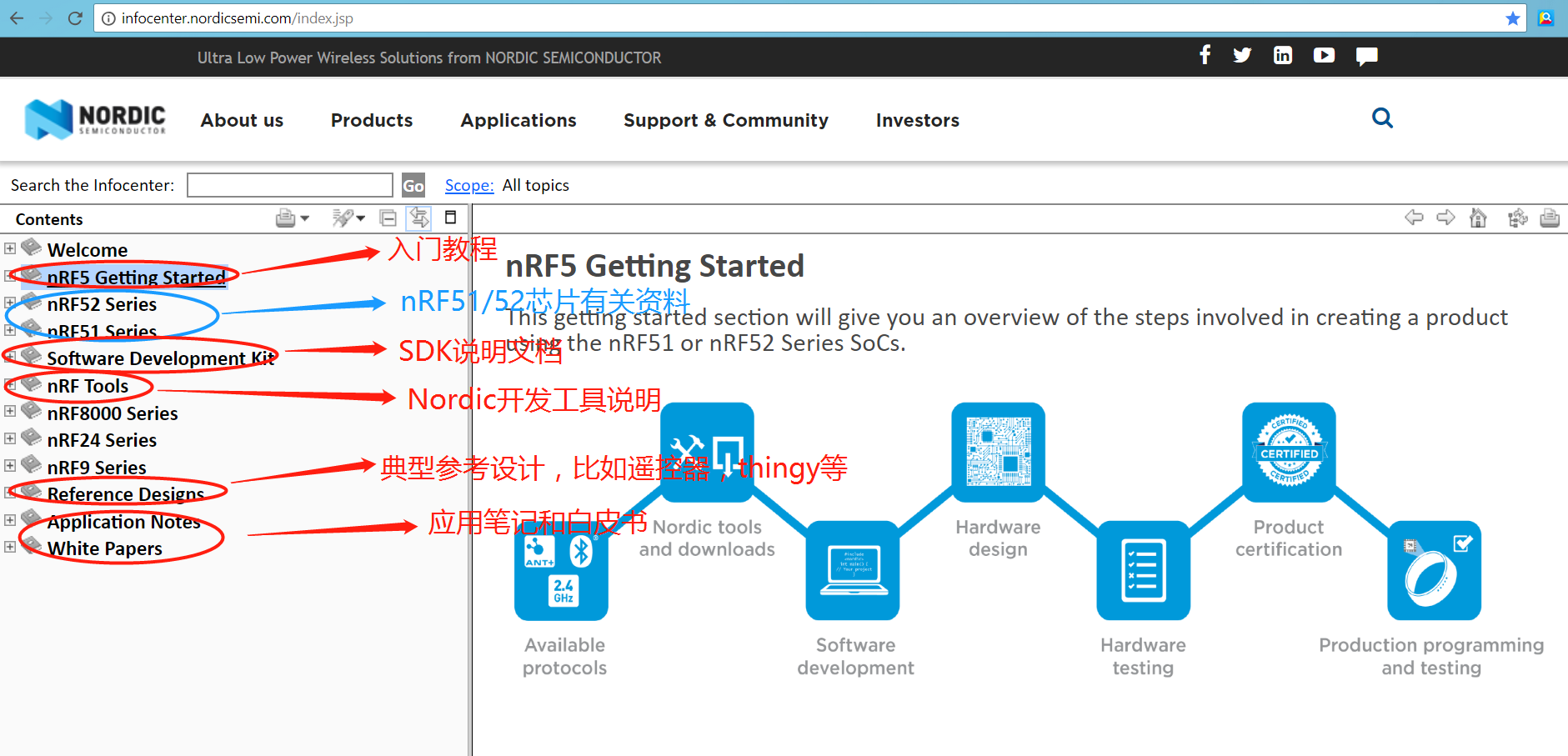Screen dimensions: 1568x756
Task: Click Production programming and testing tile
Action: click(x=1434, y=571)
